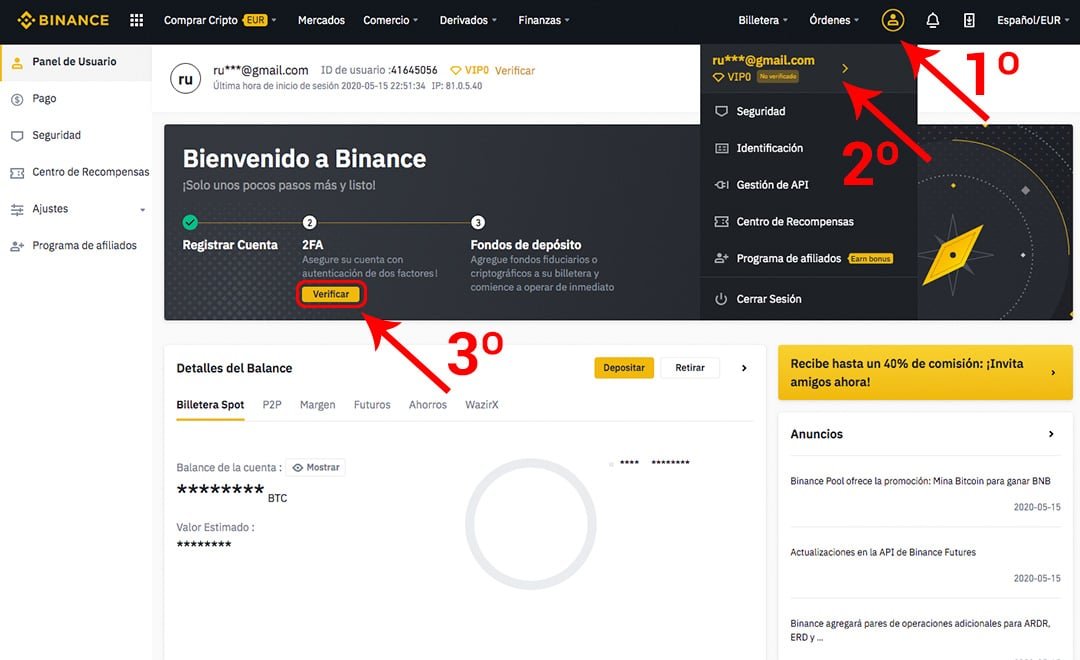The height and width of the screenshot is (660, 1080).
Task: Click the 'ru' avatar circle
Action: tap(185, 79)
